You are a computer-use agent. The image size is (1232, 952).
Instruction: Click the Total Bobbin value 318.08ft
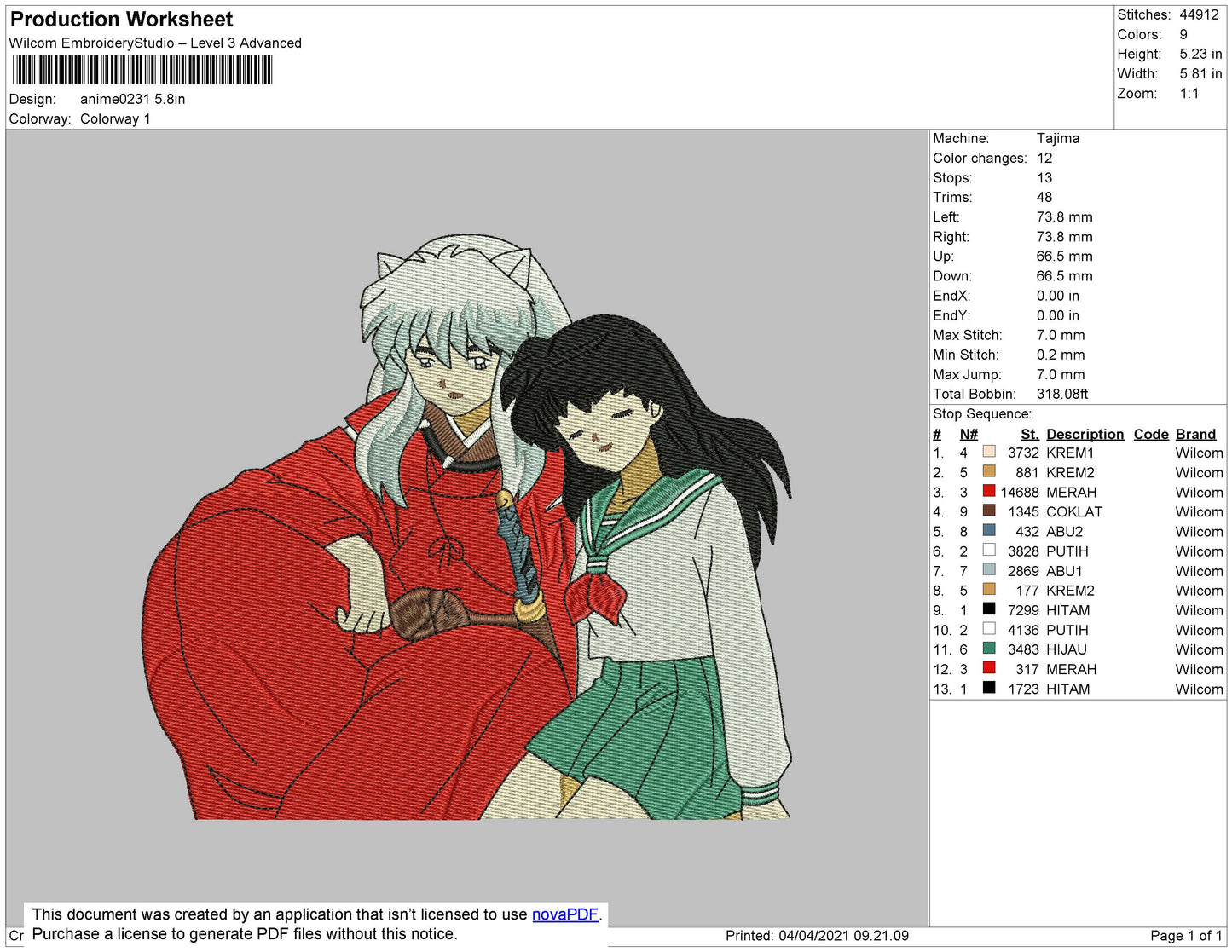coord(1062,394)
